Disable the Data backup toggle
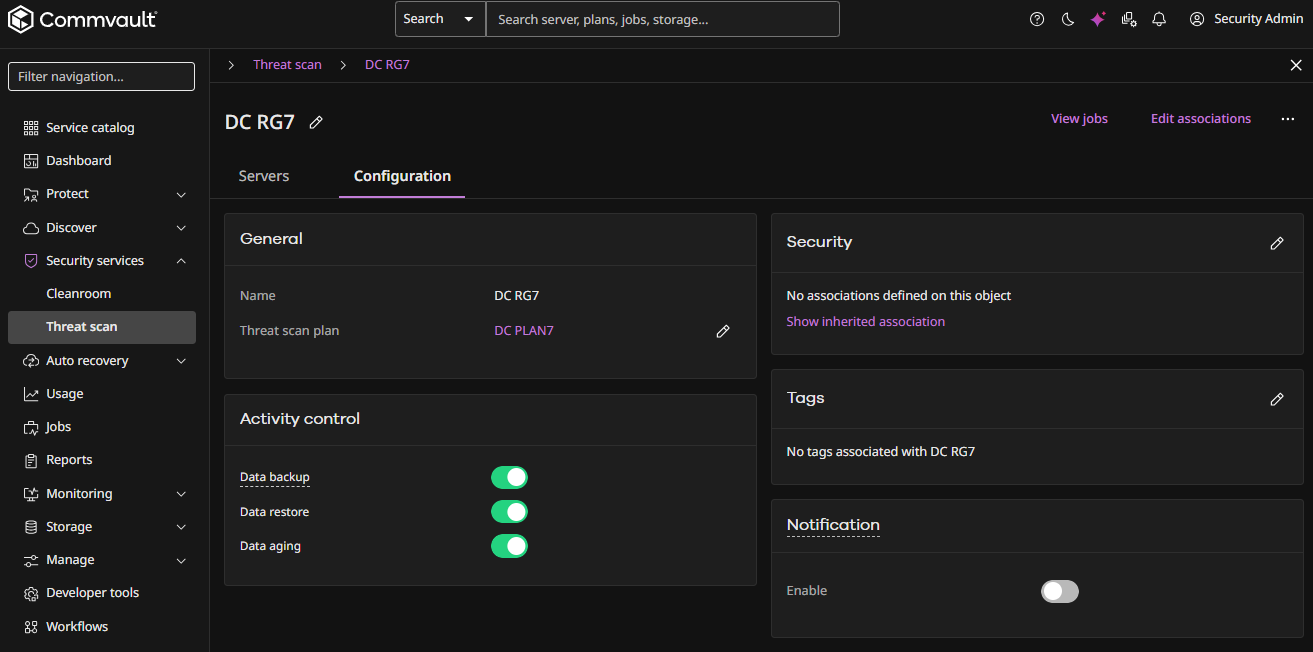The width and height of the screenshot is (1313, 652). (509, 478)
